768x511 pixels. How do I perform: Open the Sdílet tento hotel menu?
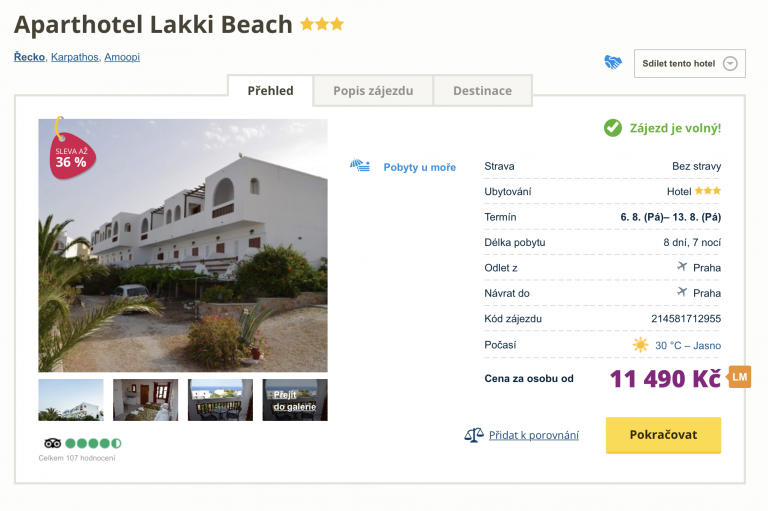680,63
